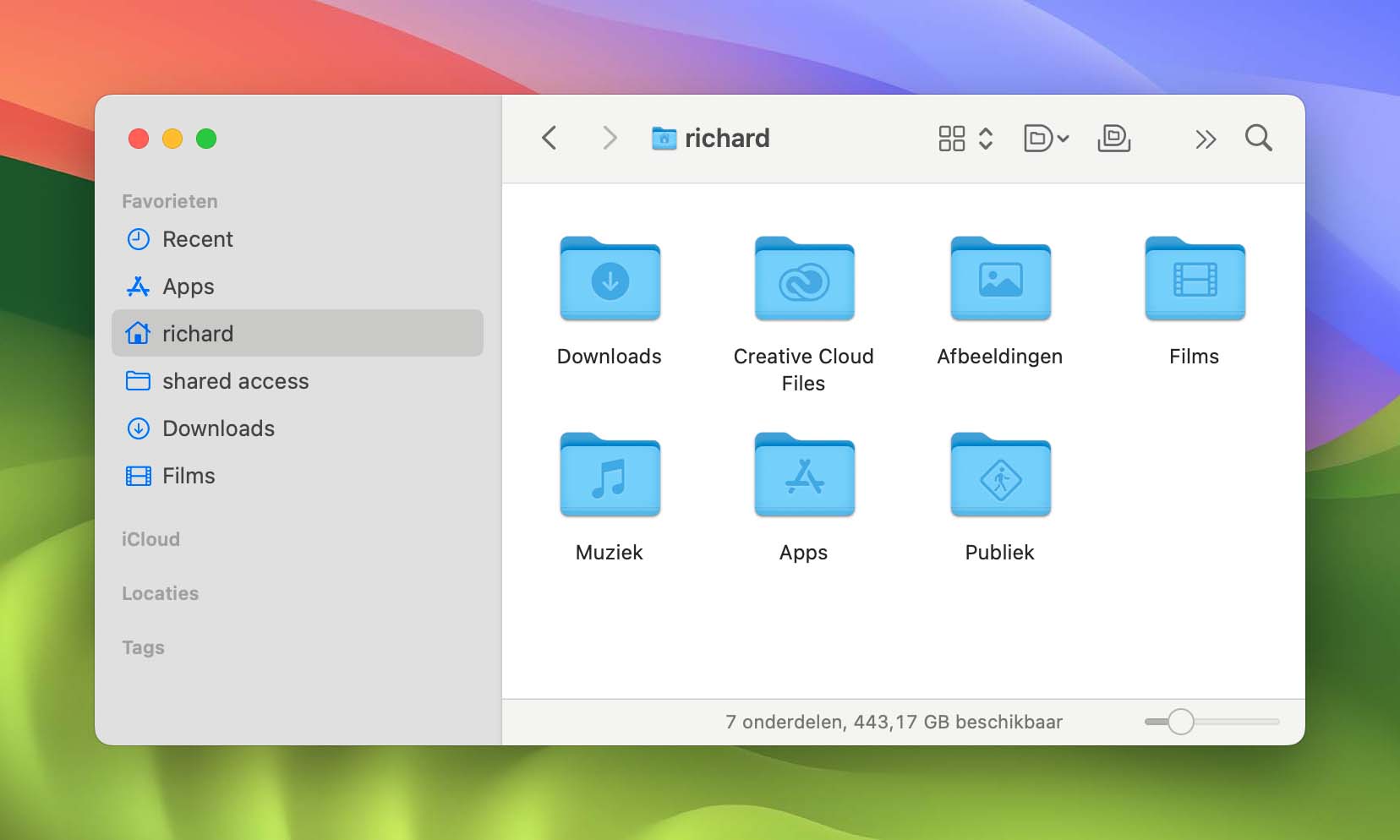Toggle the green full-screen window button

coord(208,139)
